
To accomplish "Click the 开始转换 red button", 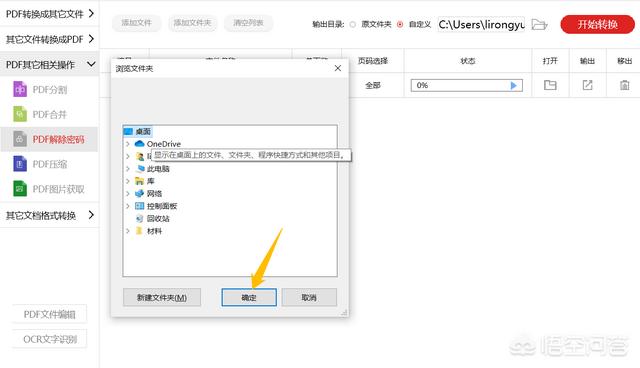I will click(x=598, y=24).
